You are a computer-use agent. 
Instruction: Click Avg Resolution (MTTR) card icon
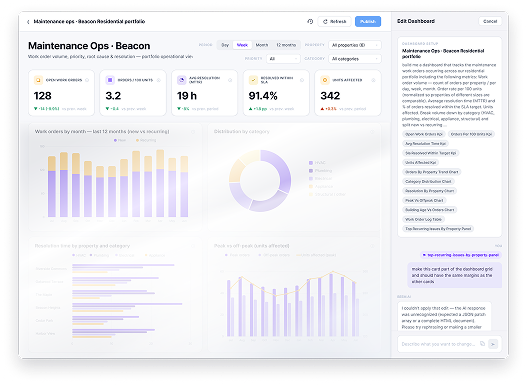[181, 80]
